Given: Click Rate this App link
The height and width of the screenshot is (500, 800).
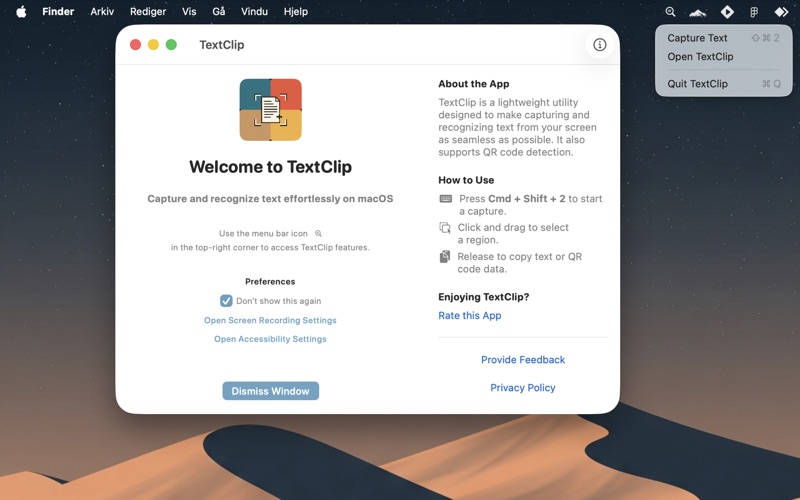Looking at the screenshot, I should (470, 315).
